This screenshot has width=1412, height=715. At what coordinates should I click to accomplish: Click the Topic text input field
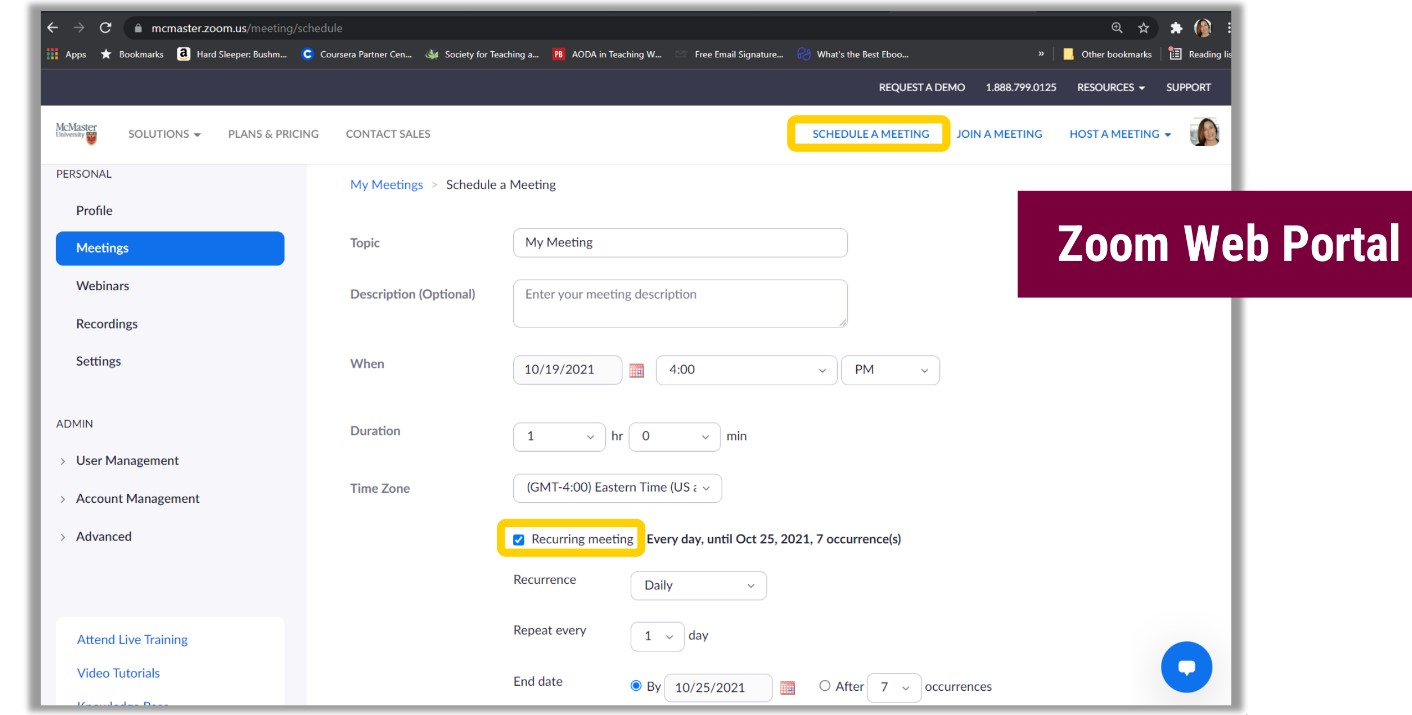tap(680, 243)
